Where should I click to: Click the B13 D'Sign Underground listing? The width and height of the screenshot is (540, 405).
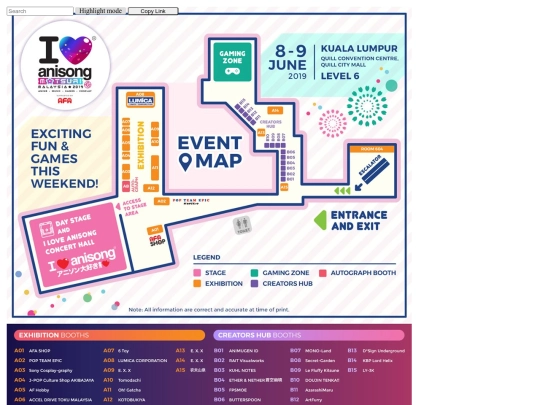tap(376, 351)
